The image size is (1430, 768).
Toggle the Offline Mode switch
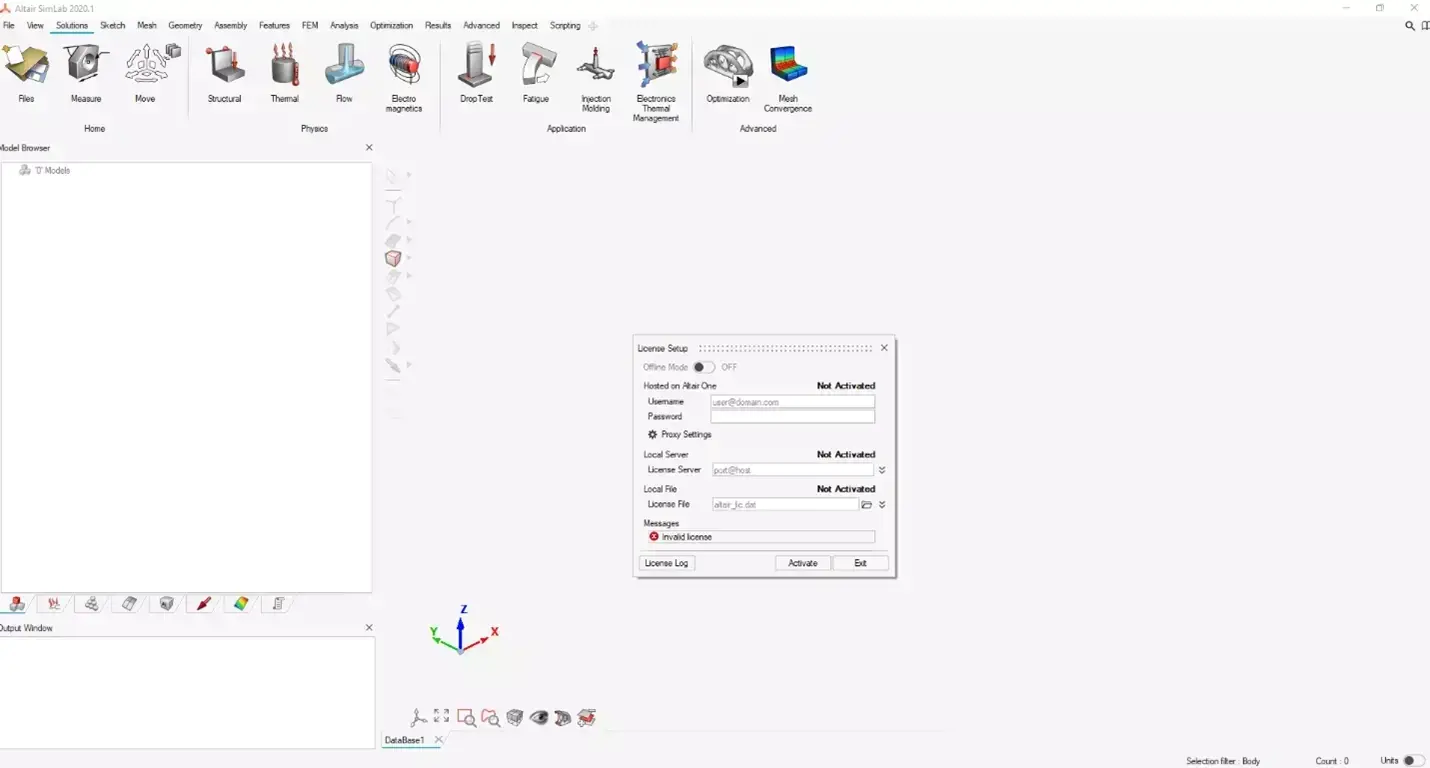tap(704, 367)
